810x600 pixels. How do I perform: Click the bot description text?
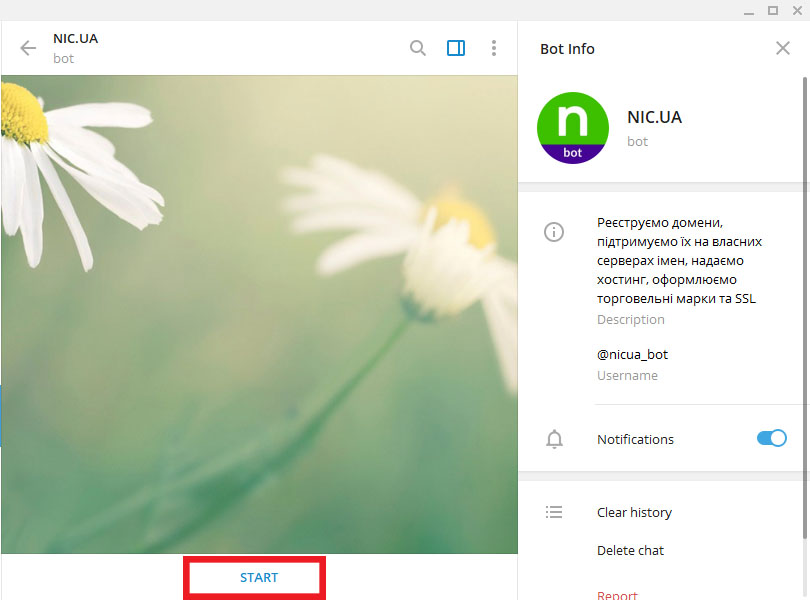click(x=679, y=260)
